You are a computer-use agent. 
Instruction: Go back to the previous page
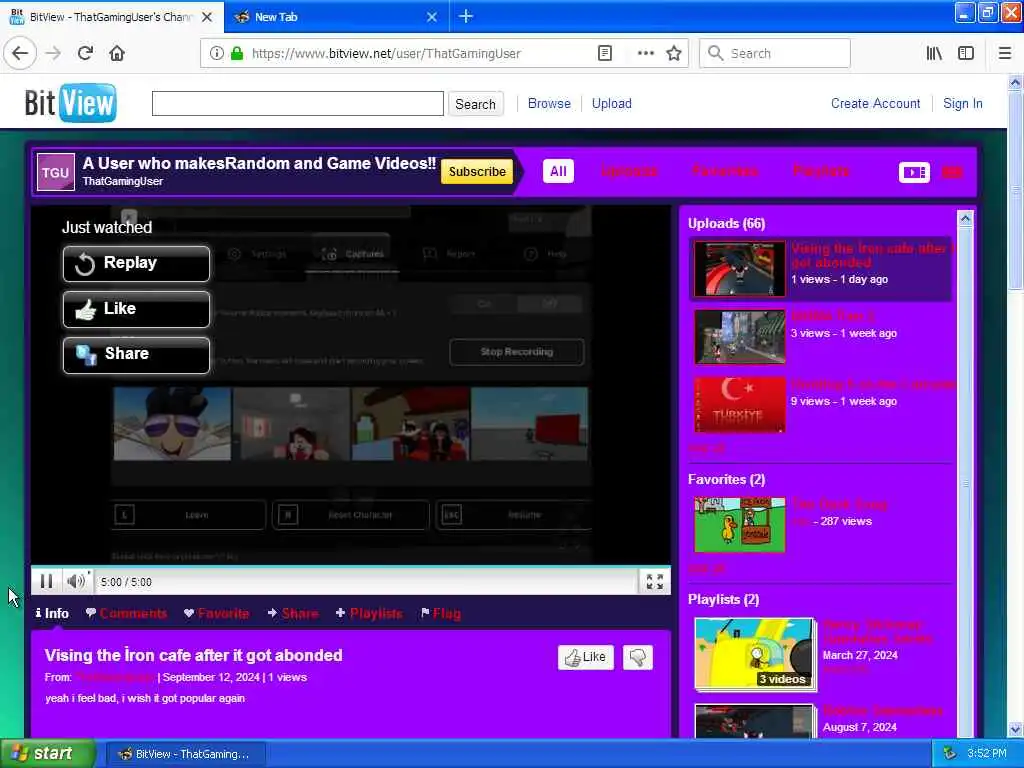click(x=20, y=53)
